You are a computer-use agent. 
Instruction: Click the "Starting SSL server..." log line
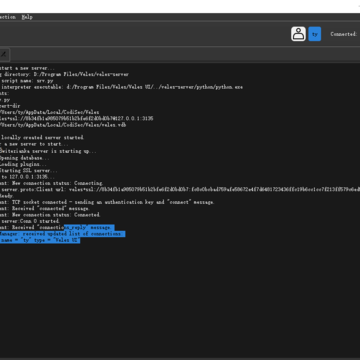click(x=29, y=170)
